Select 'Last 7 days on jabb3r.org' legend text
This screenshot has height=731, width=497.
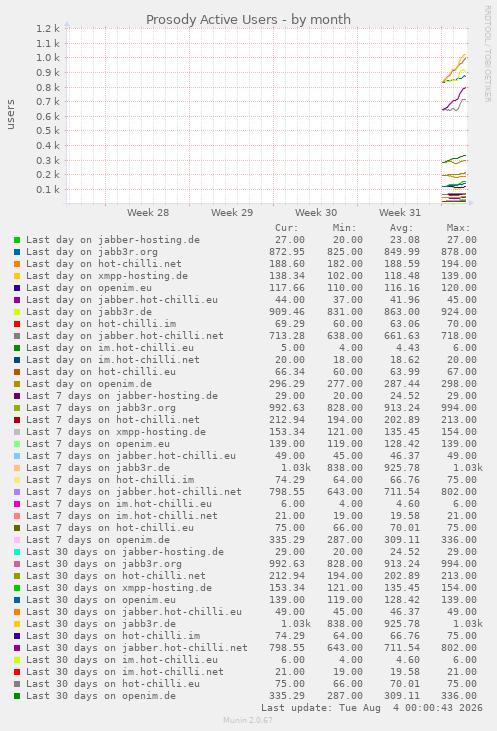pyautogui.click(x=101, y=408)
